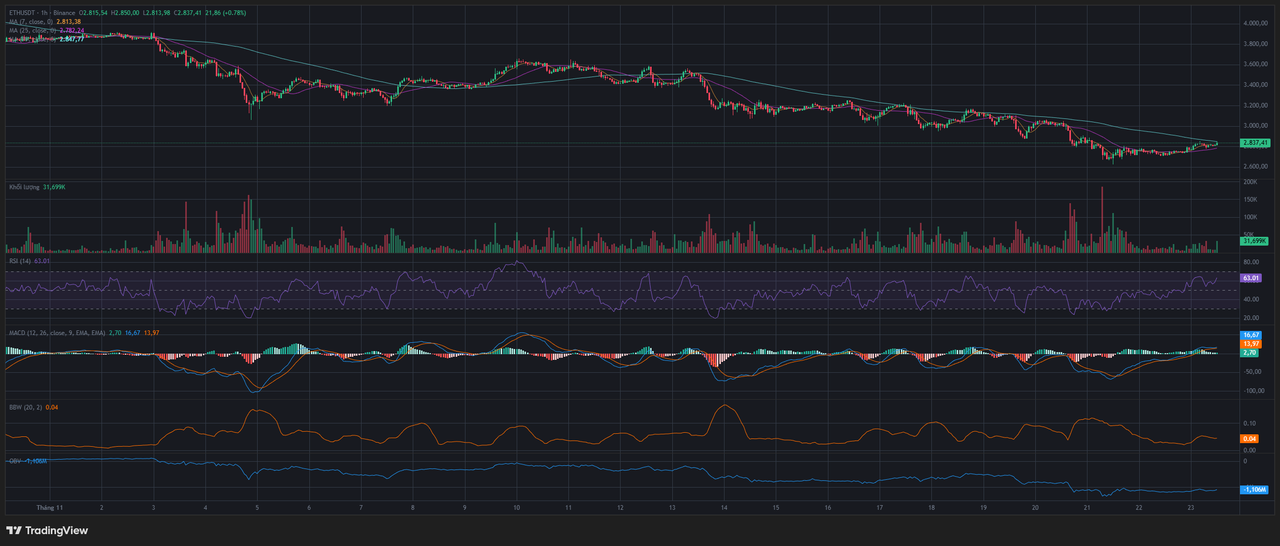Click day 5 on the time axis
Viewport: 1280px width, 546px height.
(256, 508)
